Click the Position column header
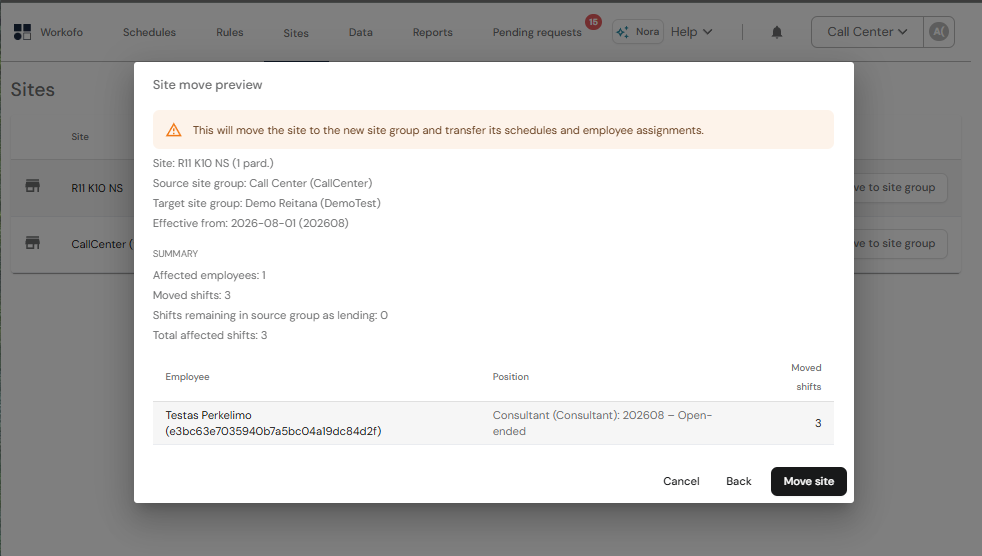 coord(510,377)
